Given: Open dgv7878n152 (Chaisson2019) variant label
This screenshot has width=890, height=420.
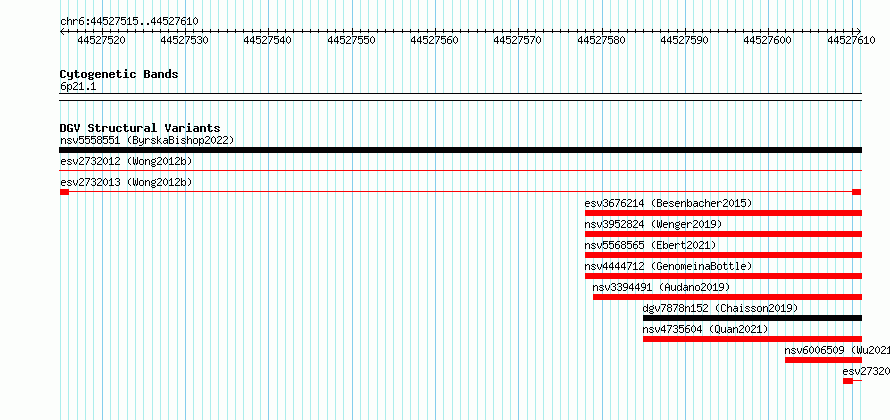Looking at the screenshot, I should click(x=720, y=308).
